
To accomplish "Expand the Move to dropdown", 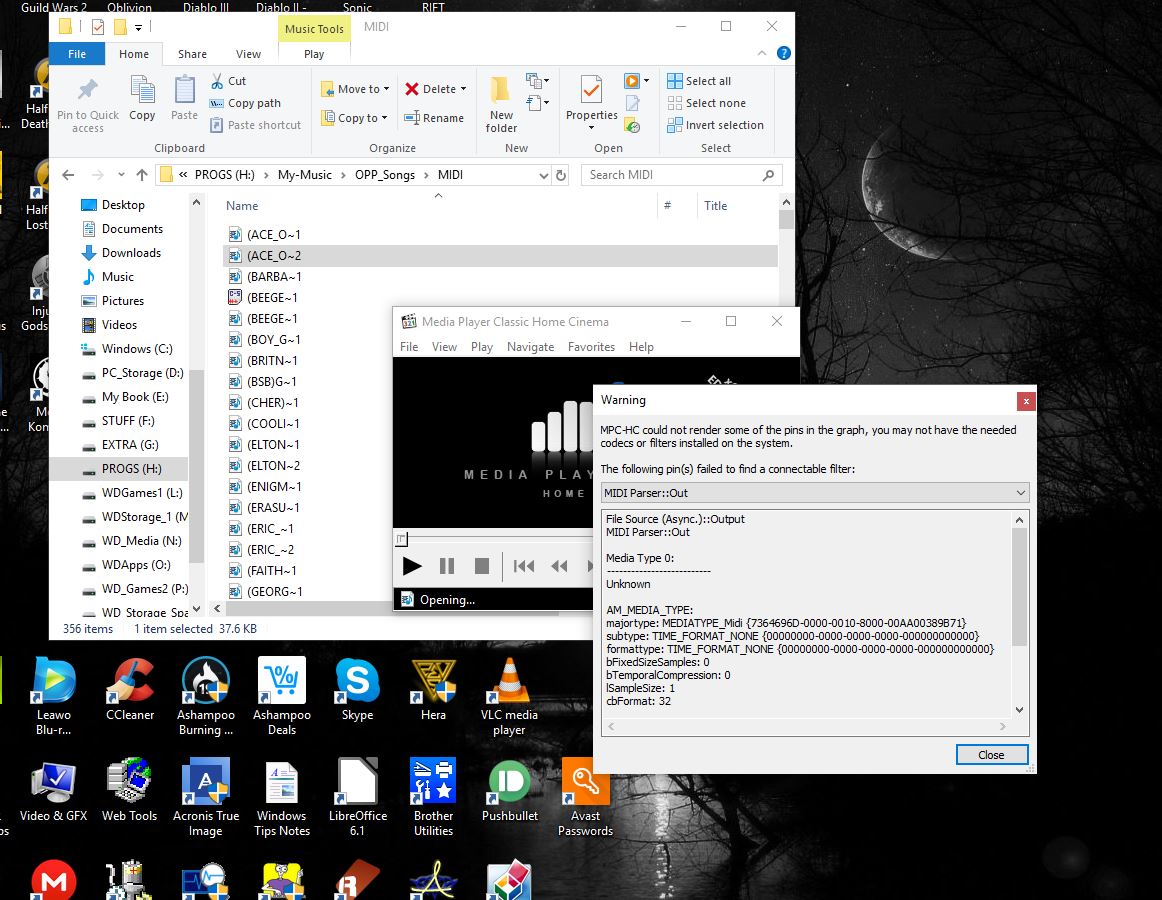I will coord(386,89).
